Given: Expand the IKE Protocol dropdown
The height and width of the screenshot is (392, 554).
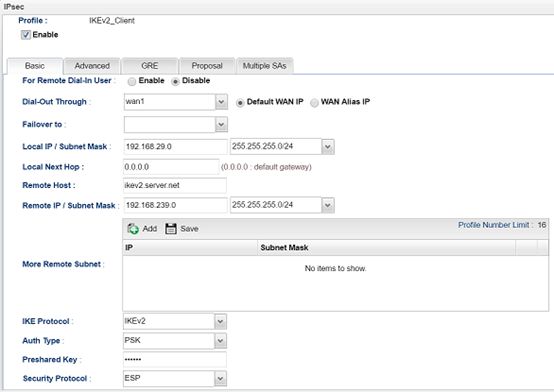Looking at the screenshot, I should [x=220, y=322].
